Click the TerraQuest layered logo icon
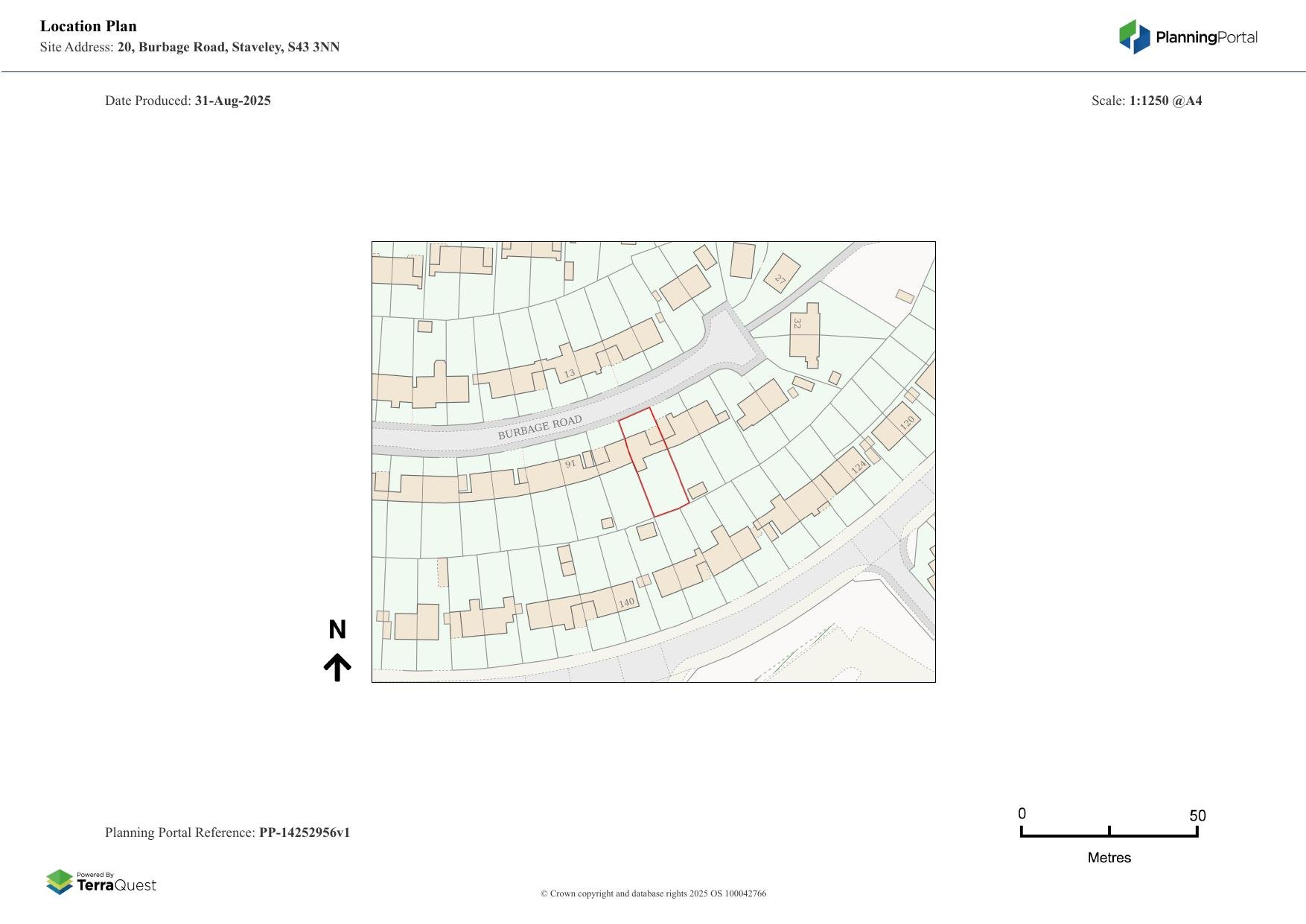This screenshot has width=1306, height=924. pyautogui.click(x=60, y=882)
